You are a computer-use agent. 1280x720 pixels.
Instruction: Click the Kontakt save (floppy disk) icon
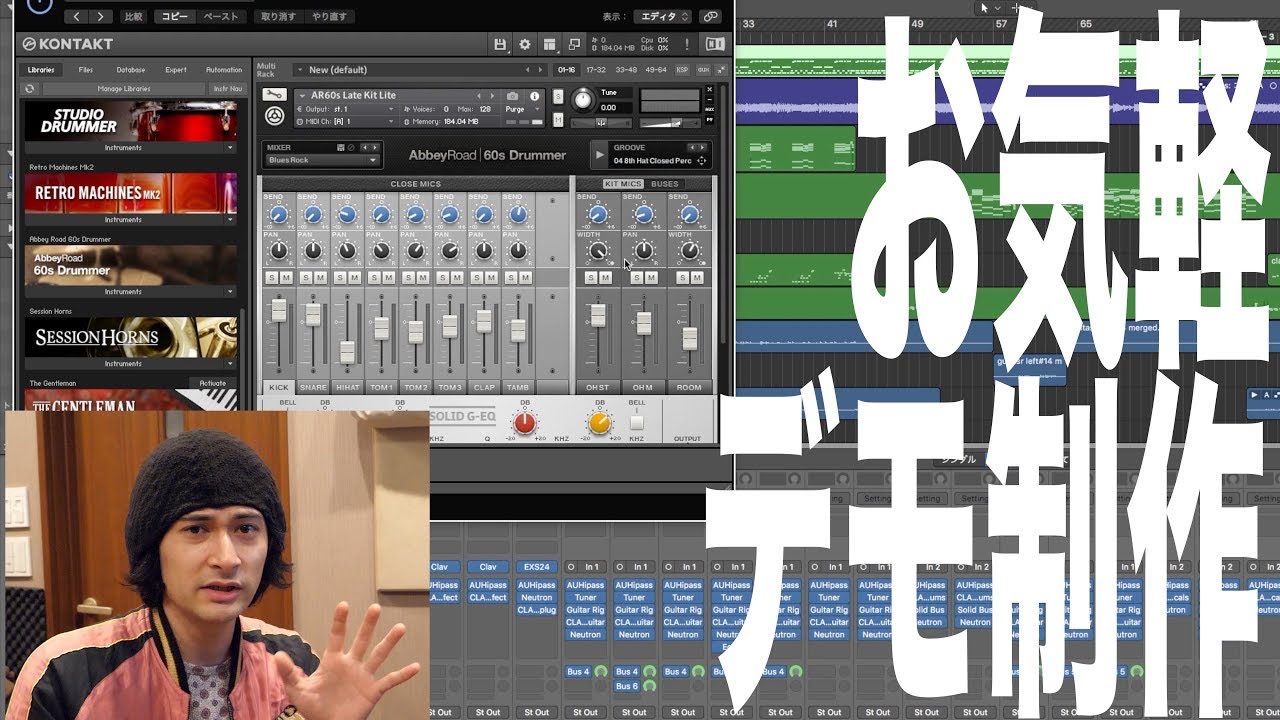coord(501,44)
